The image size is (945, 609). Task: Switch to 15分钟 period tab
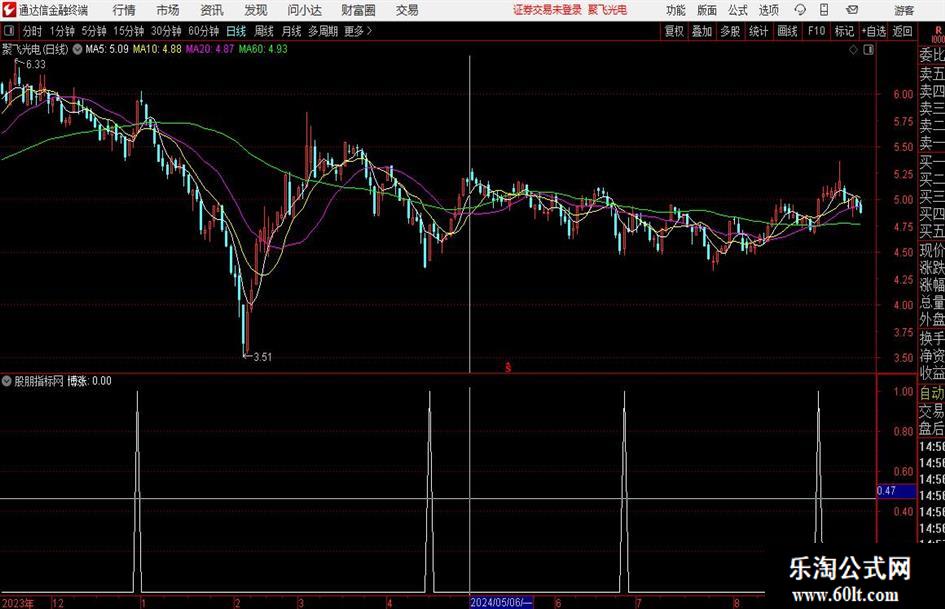(x=129, y=31)
